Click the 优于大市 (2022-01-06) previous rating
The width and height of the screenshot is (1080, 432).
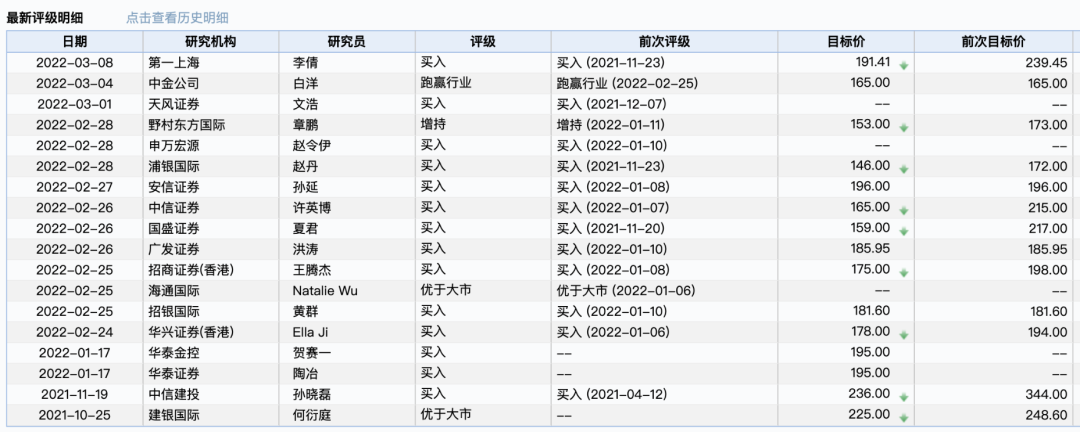(626, 290)
